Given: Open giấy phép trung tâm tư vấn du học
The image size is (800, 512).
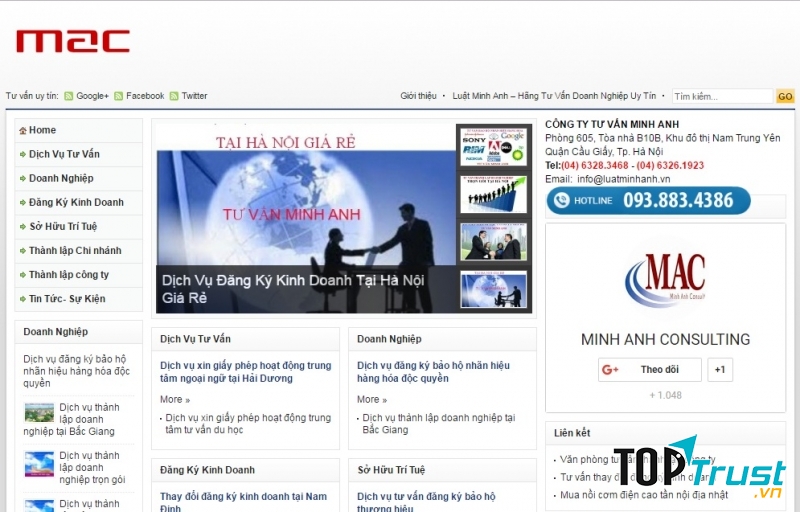Looking at the screenshot, I should pos(248,424).
